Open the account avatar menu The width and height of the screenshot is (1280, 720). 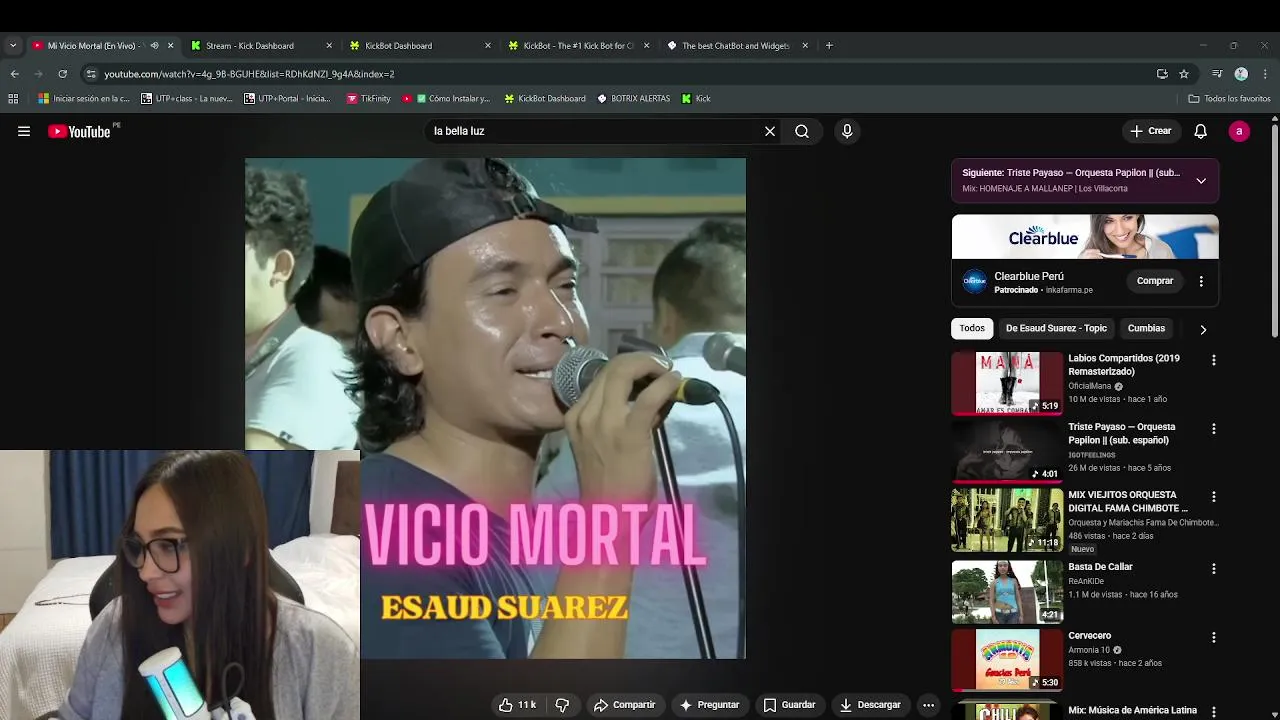[1239, 131]
